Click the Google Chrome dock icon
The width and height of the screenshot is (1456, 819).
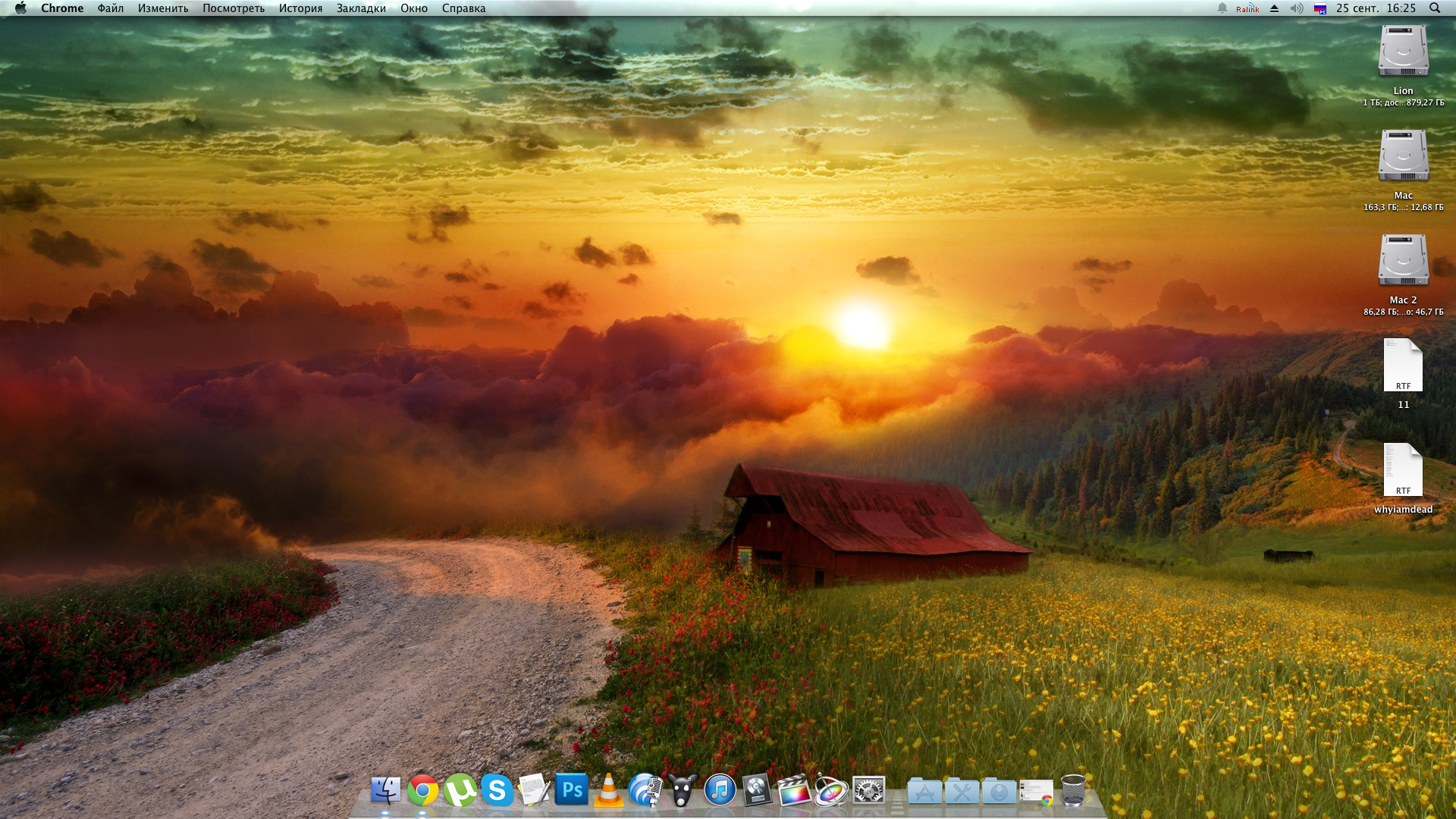(422, 791)
